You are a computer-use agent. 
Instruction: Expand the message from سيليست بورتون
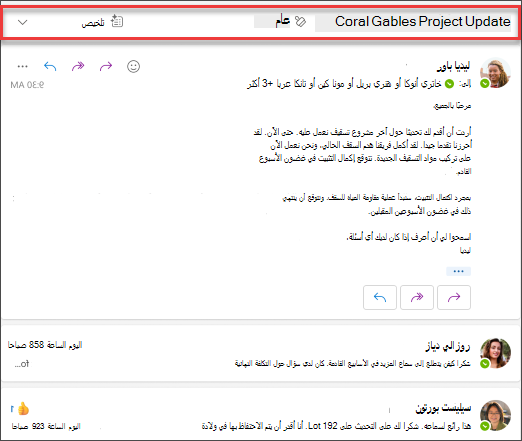pyautogui.click(x=260, y=415)
